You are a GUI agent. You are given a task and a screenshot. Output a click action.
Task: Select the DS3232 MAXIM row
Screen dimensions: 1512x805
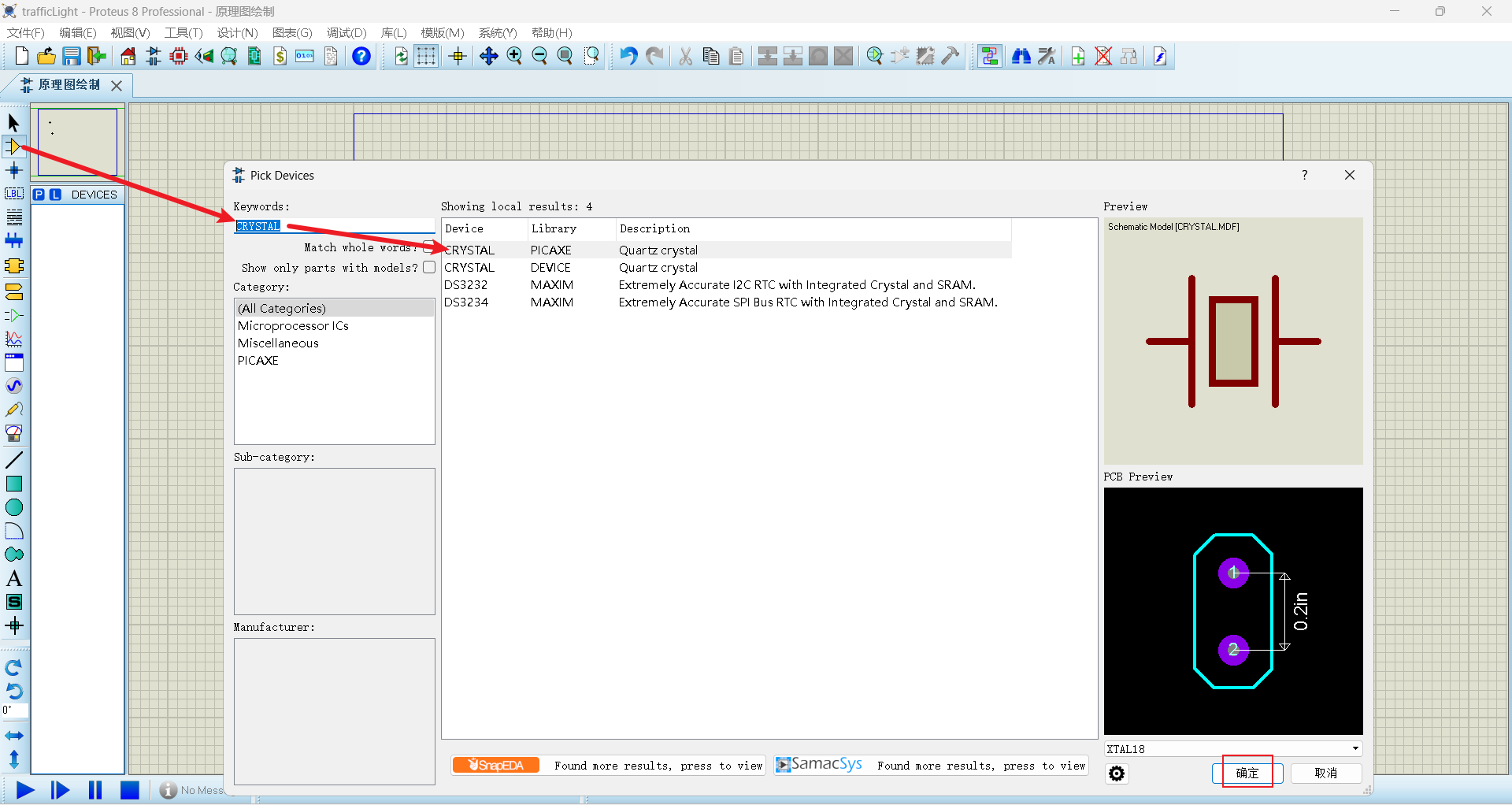727,284
